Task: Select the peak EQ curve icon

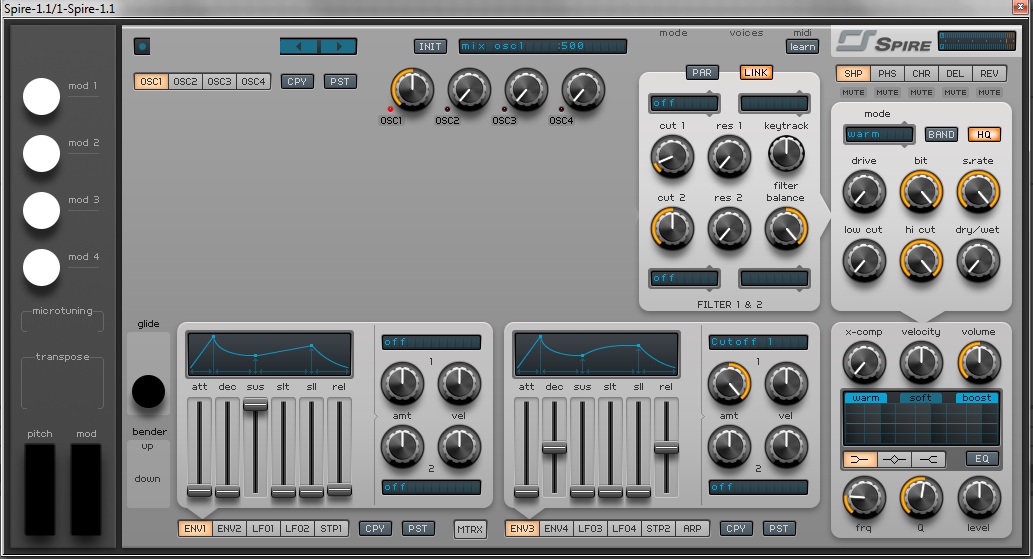Action: [894, 459]
